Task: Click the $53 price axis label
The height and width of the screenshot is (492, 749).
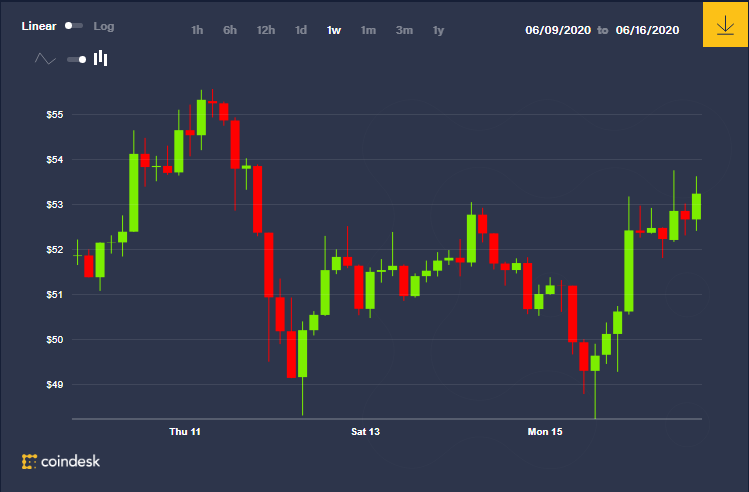Action: pyautogui.click(x=54, y=204)
